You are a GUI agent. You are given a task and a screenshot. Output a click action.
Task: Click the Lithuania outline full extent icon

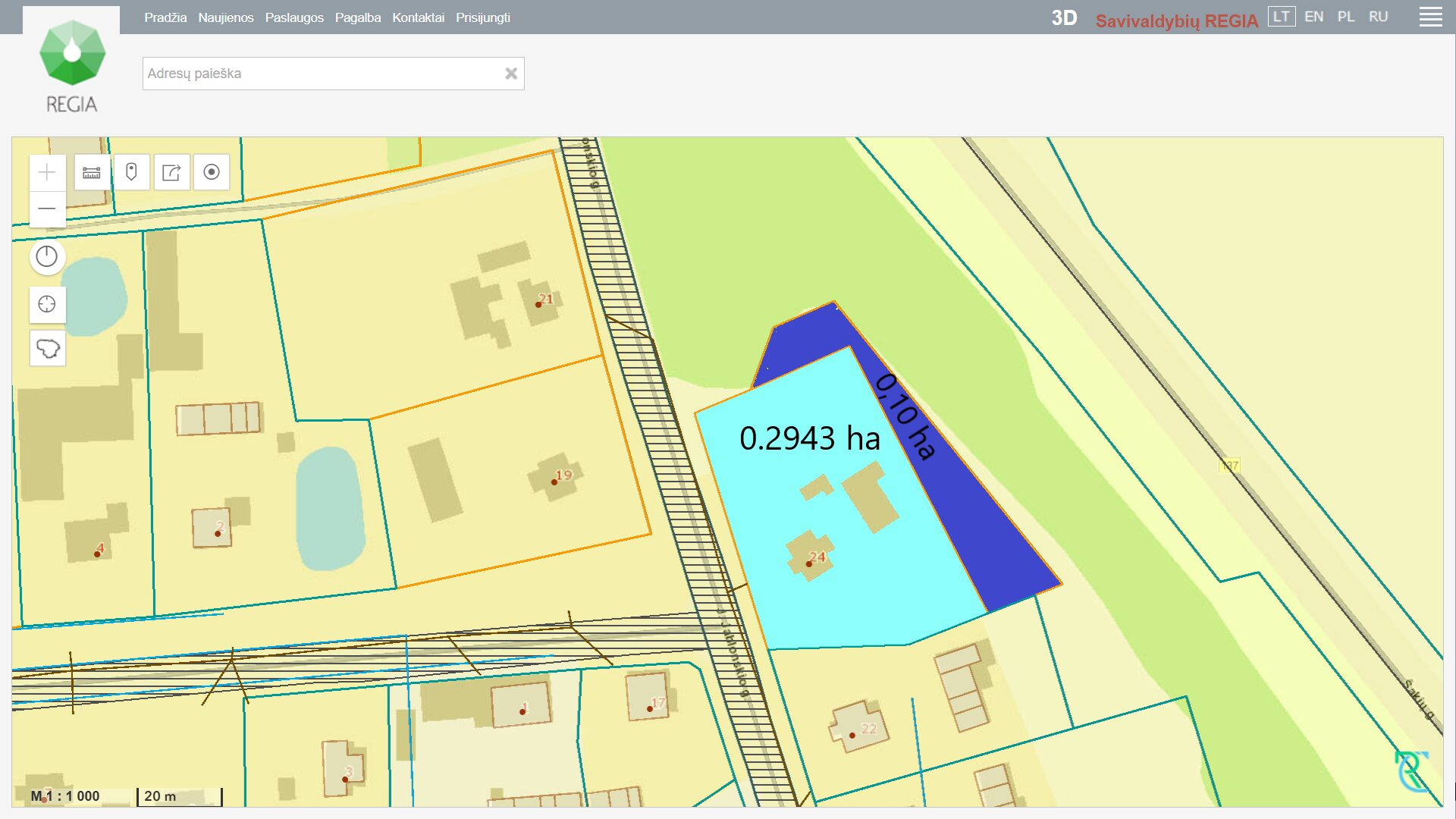tap(48, 349)
